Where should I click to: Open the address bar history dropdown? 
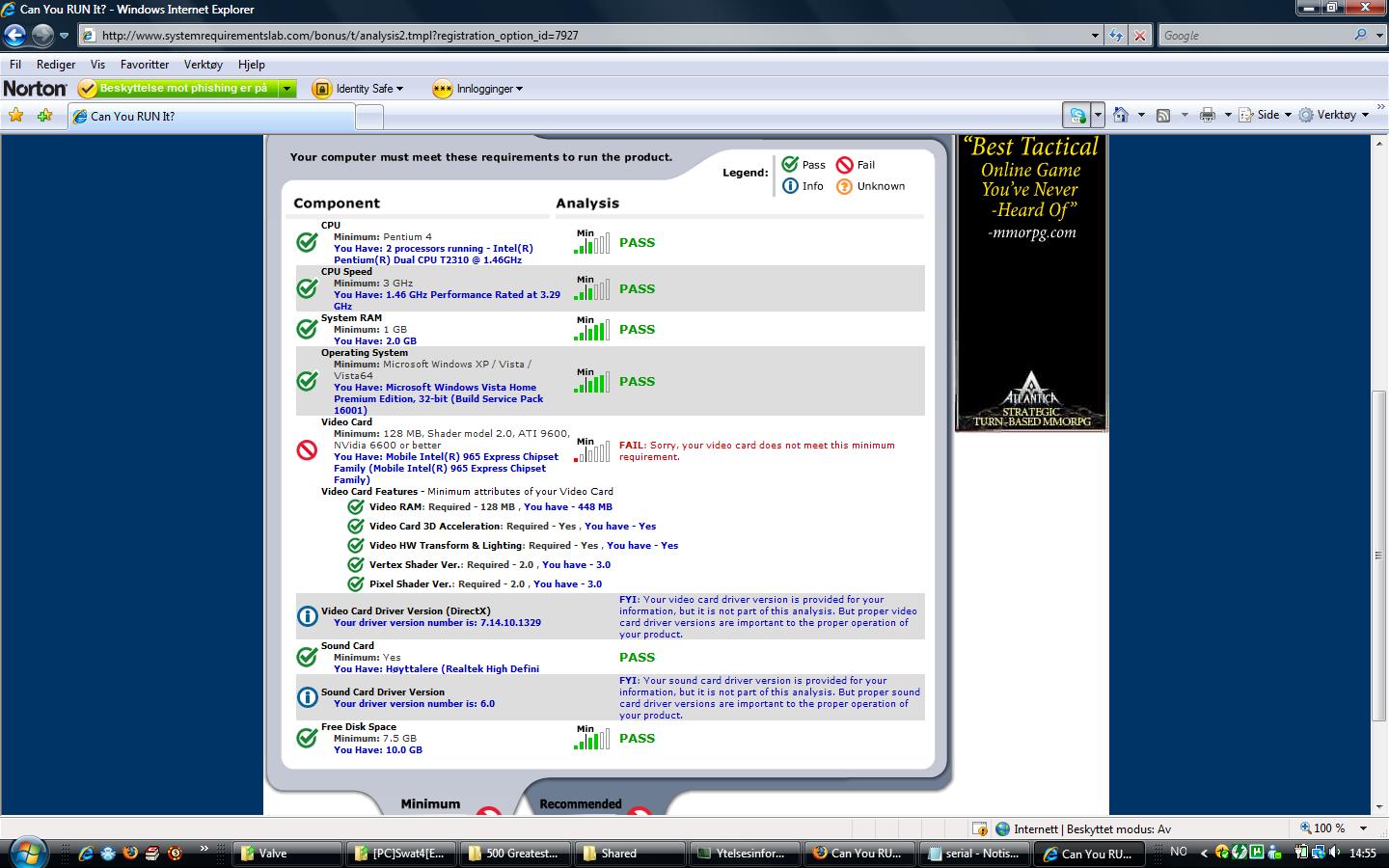(x=1095, y=36)
